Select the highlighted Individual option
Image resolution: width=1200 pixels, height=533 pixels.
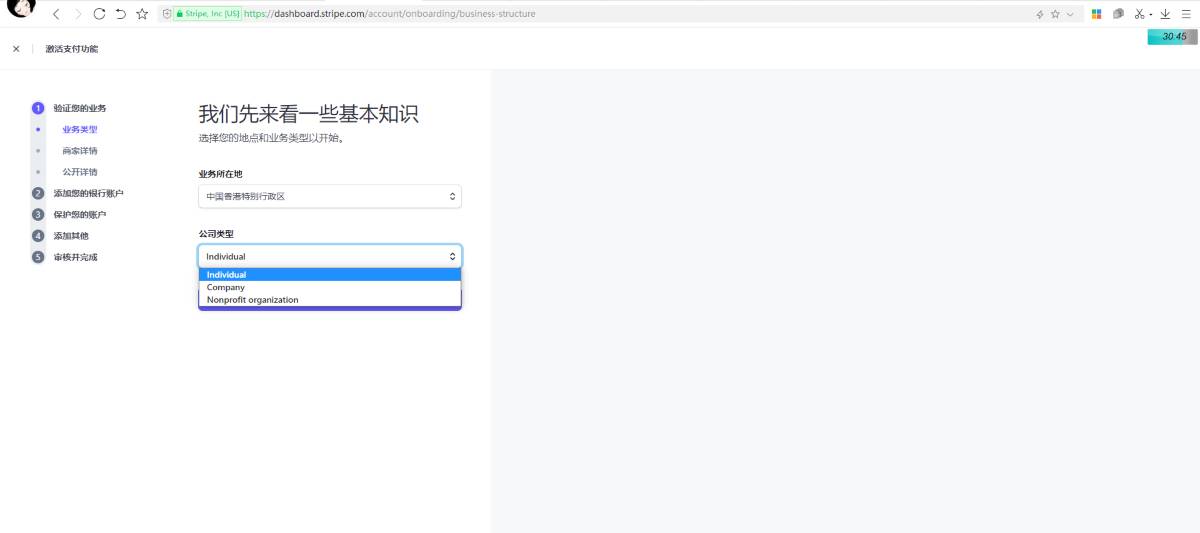point(227,275)
